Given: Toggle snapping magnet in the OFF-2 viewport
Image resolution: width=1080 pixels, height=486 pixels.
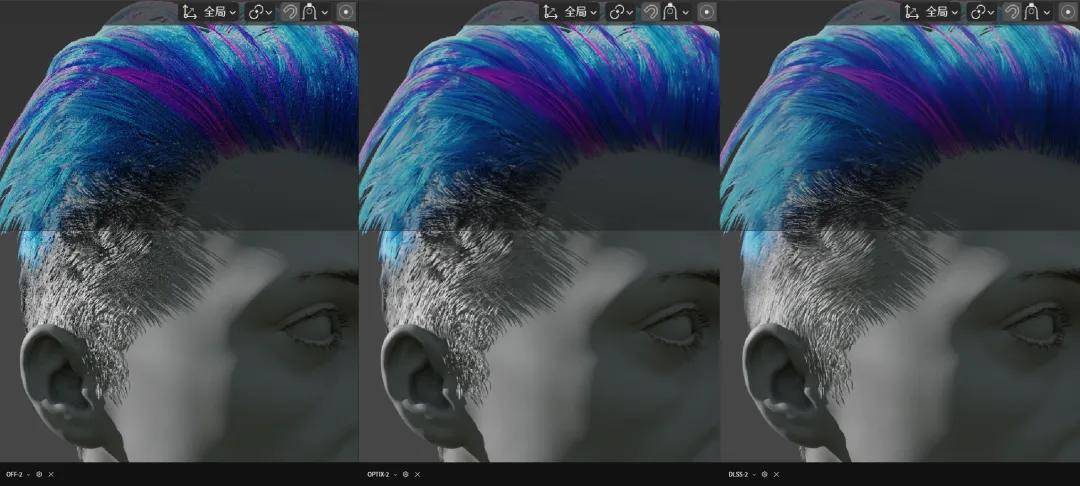Looking at the screenshot, I should pyautogui.click(x=289, y=12).
